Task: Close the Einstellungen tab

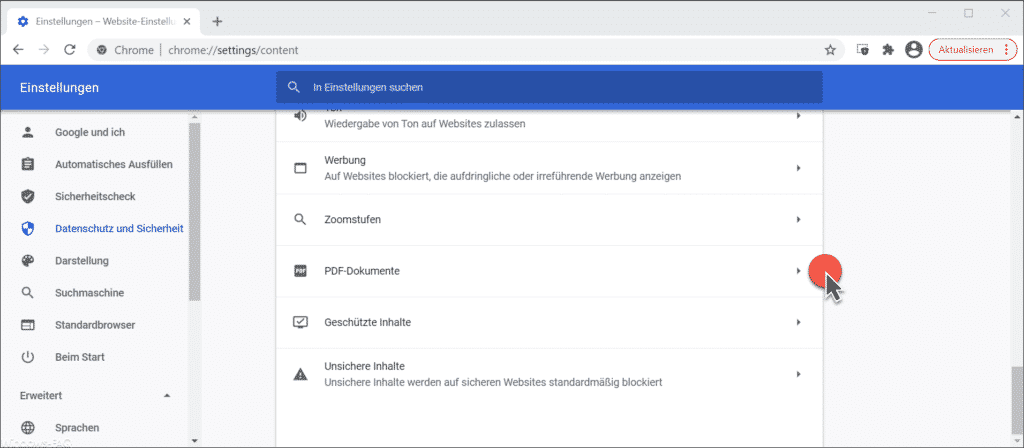Action: (x=189, y=22)
